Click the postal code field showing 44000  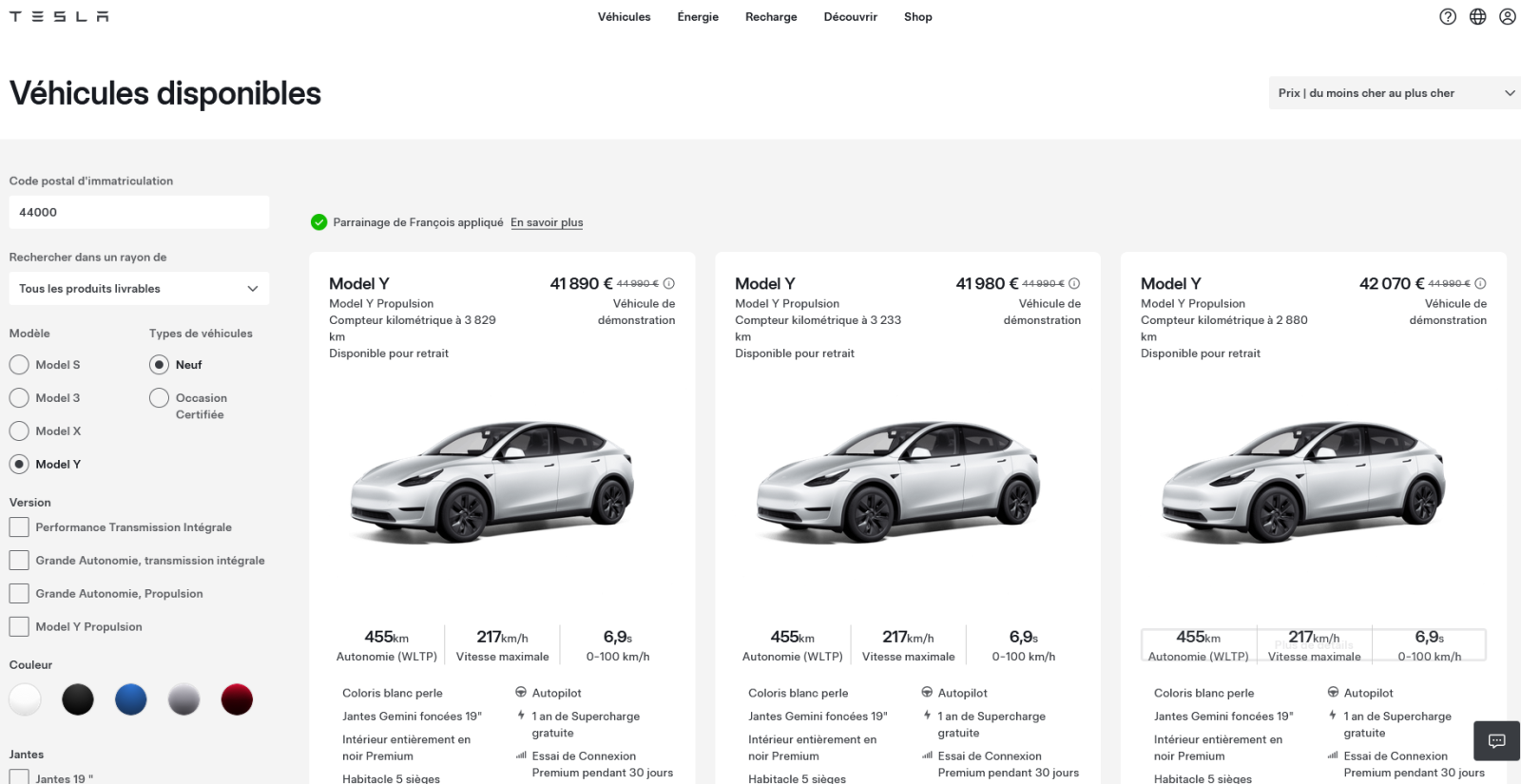139,212
